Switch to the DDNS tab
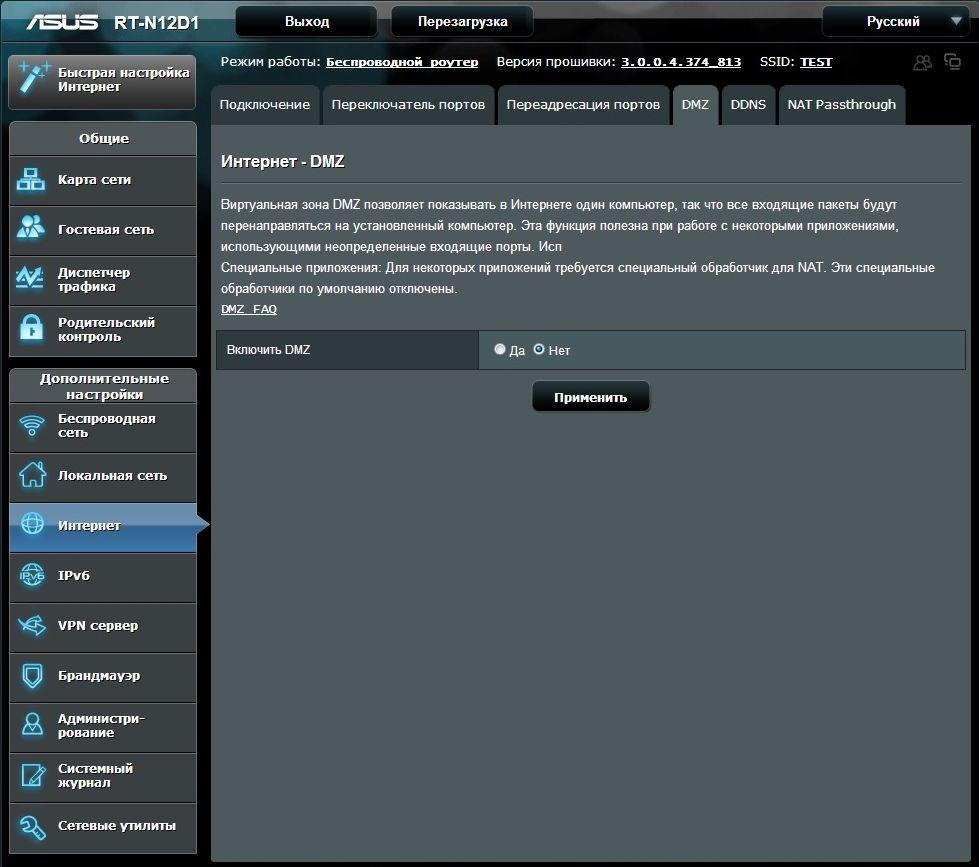 click(x=748, y=105)
